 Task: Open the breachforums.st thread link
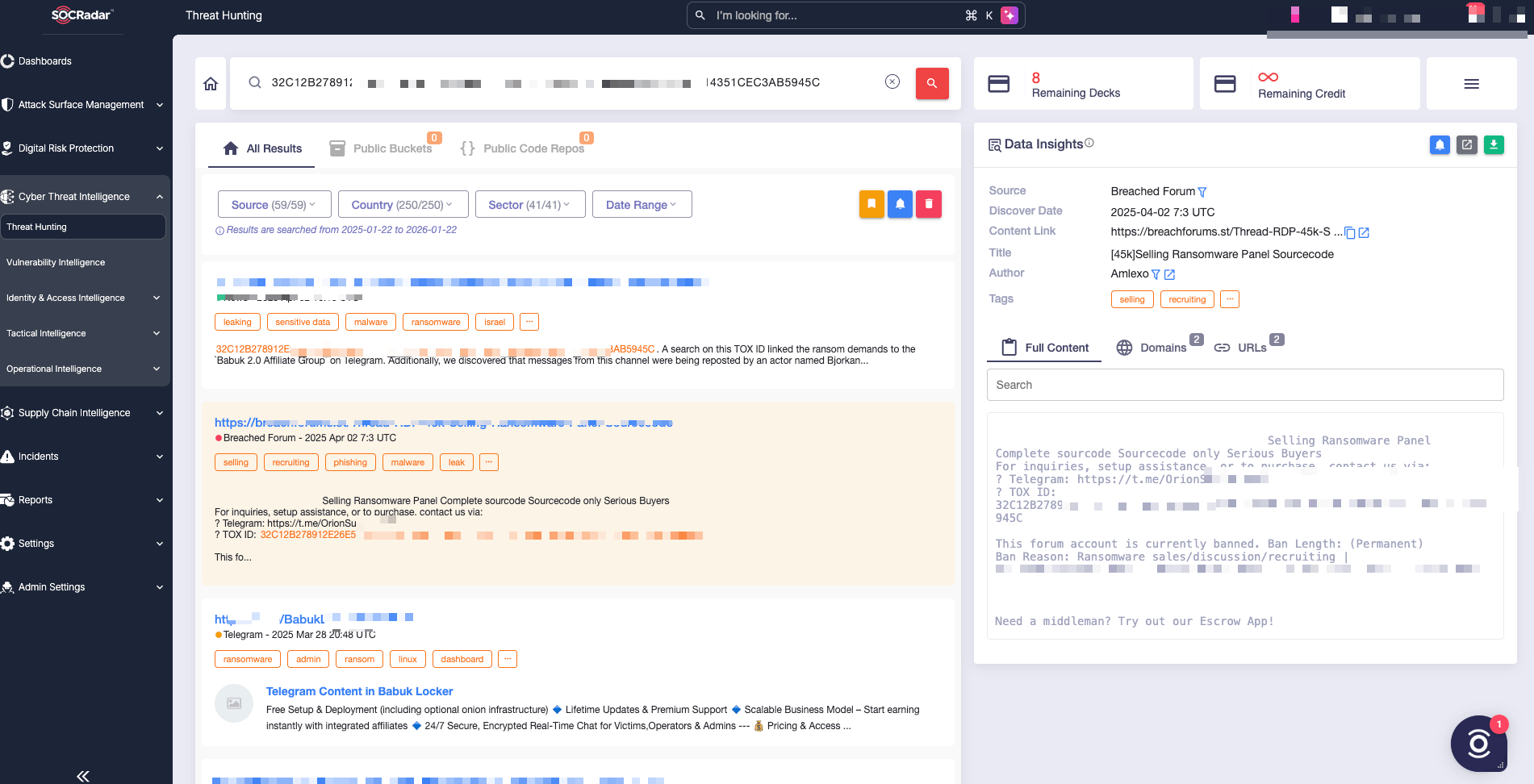click(x=442, y=422)
